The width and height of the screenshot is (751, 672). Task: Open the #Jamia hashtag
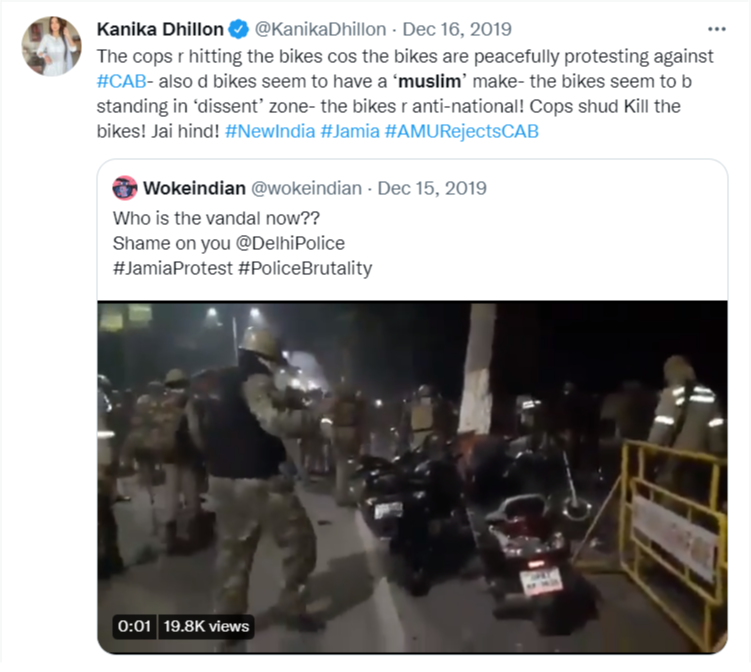tap(350, 131)
